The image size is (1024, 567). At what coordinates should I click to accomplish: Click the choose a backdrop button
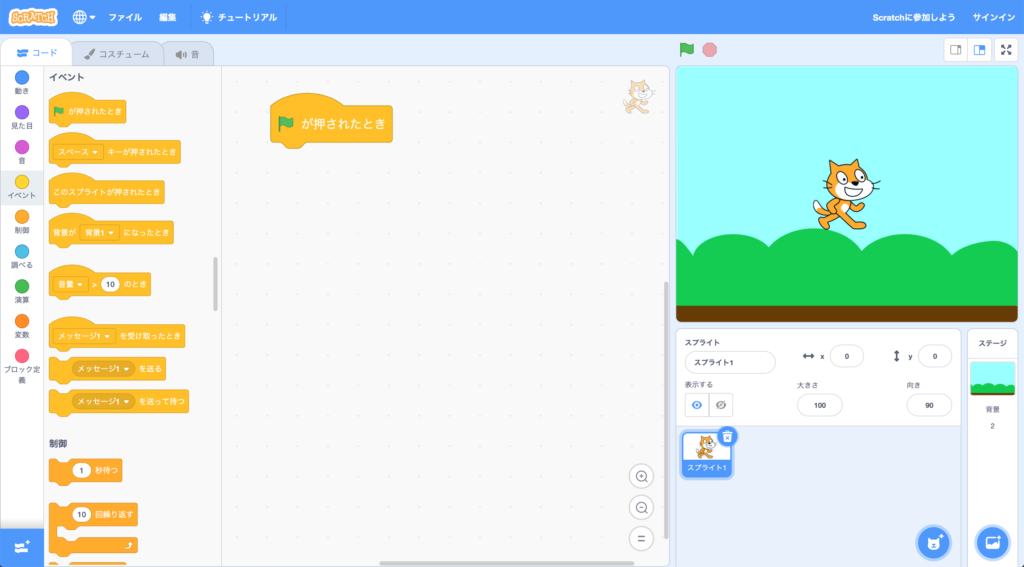pyautogui.click(x=993, y=542)
